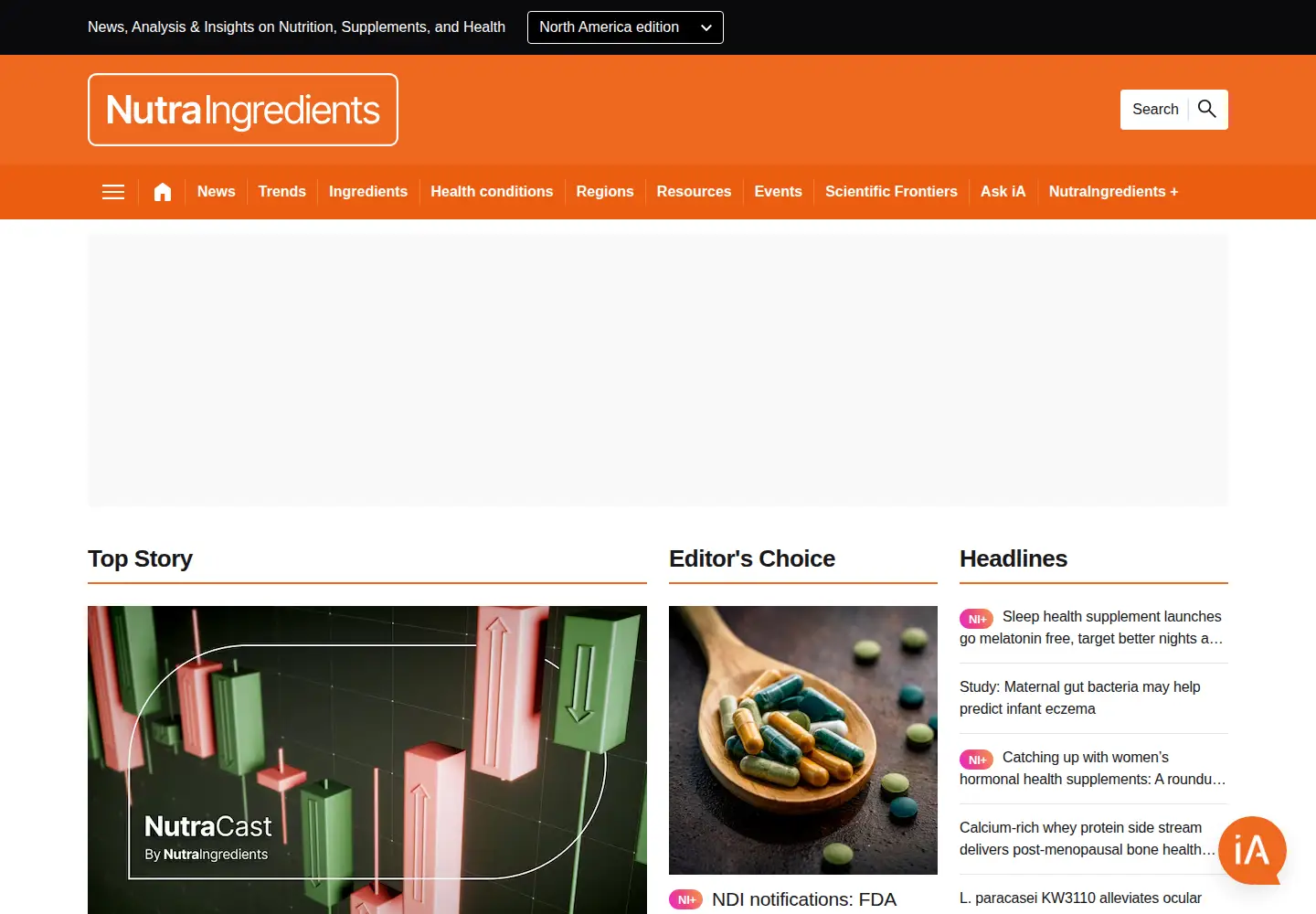The height and width of the screenshot is (914, 1316).
Task: Open L. paracasei KW3110 headline
Action: (x=1080, y=898)
